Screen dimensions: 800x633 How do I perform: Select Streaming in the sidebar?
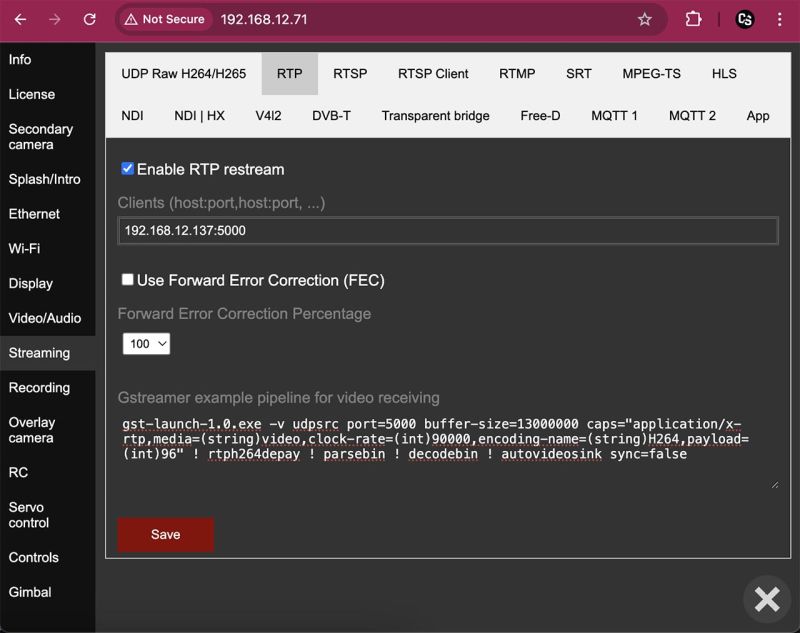click(x=47, y=353)
